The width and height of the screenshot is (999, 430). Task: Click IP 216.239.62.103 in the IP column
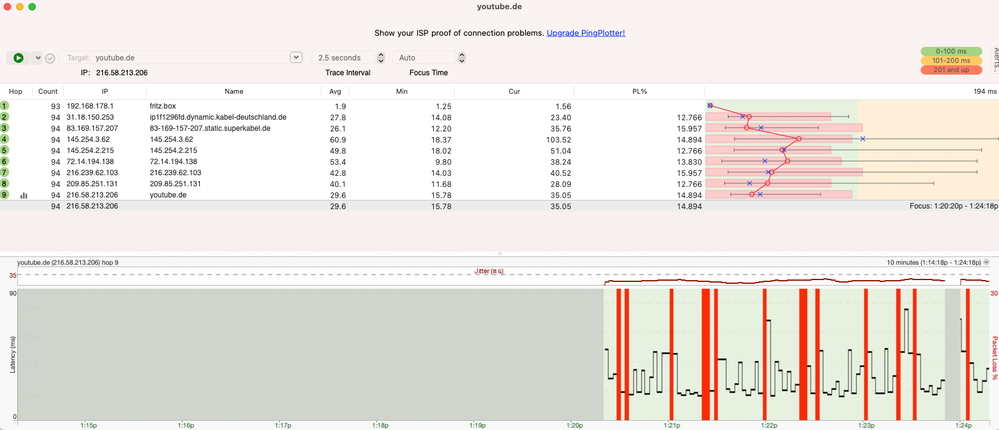pos(92,173)
